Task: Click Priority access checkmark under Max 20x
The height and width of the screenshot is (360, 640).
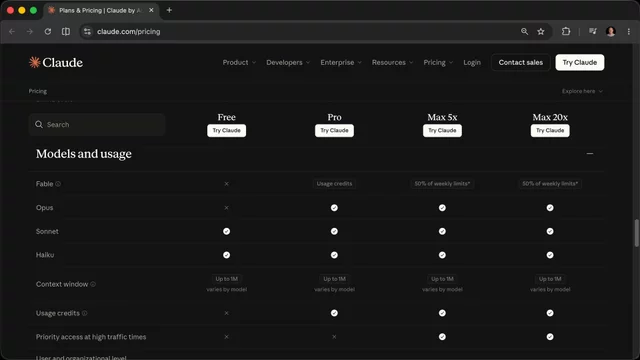Action: [x=550, y=337]
